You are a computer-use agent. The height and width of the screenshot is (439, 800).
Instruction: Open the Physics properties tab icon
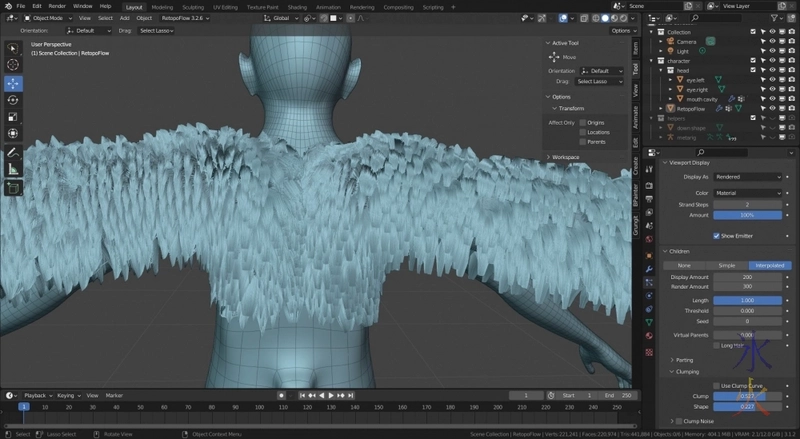[649, 296]
